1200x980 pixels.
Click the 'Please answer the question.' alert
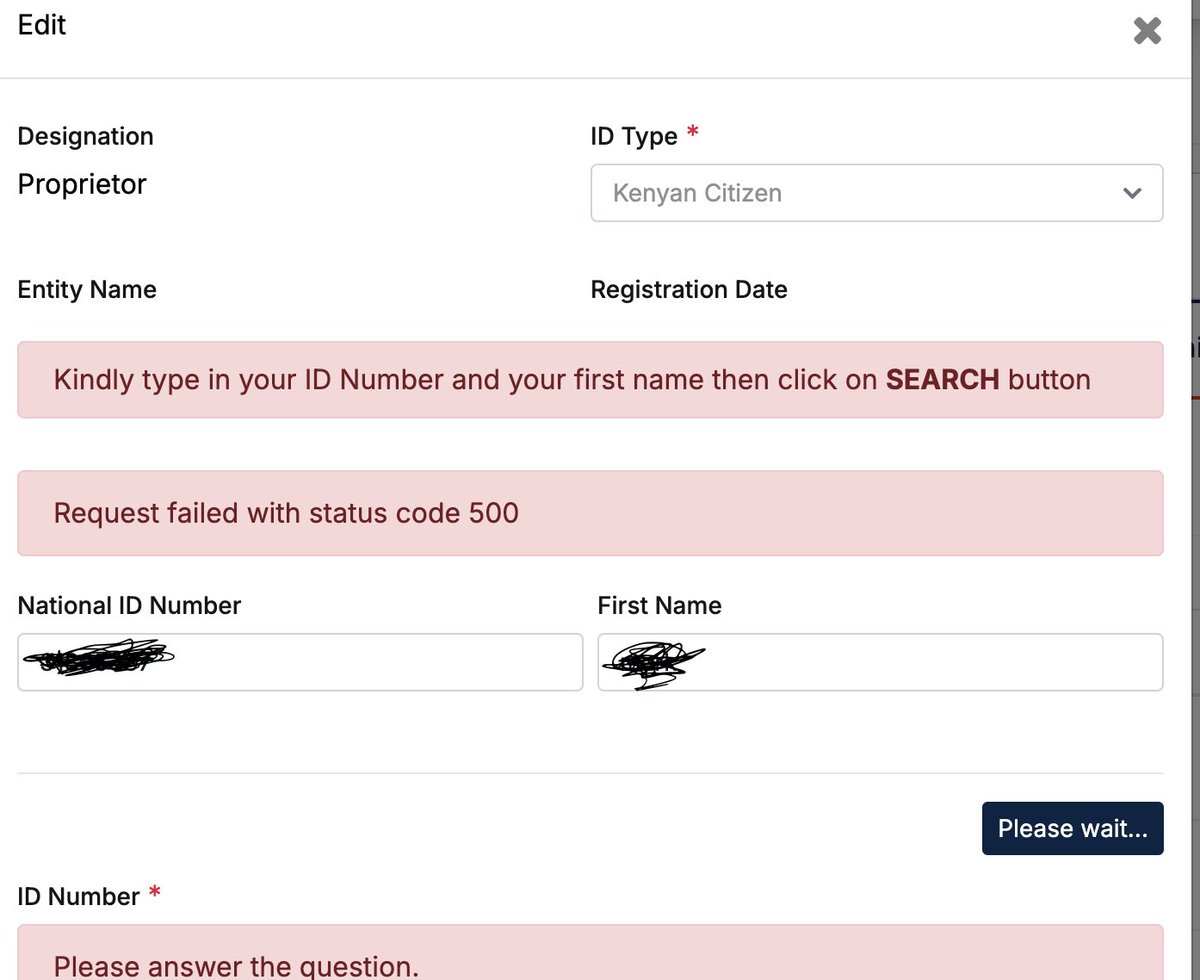click(x=590, y=953)
